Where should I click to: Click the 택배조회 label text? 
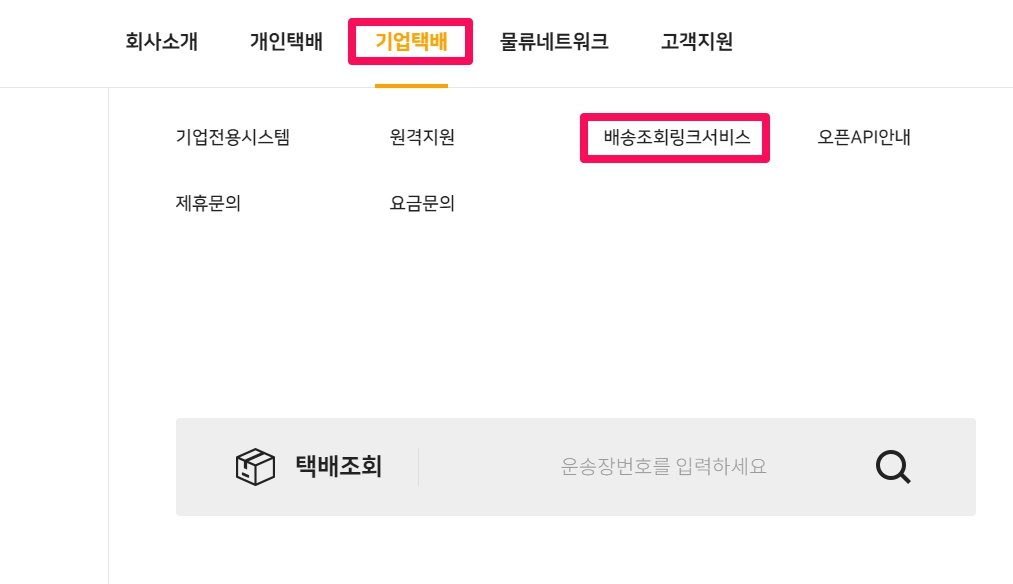[338, 466]
